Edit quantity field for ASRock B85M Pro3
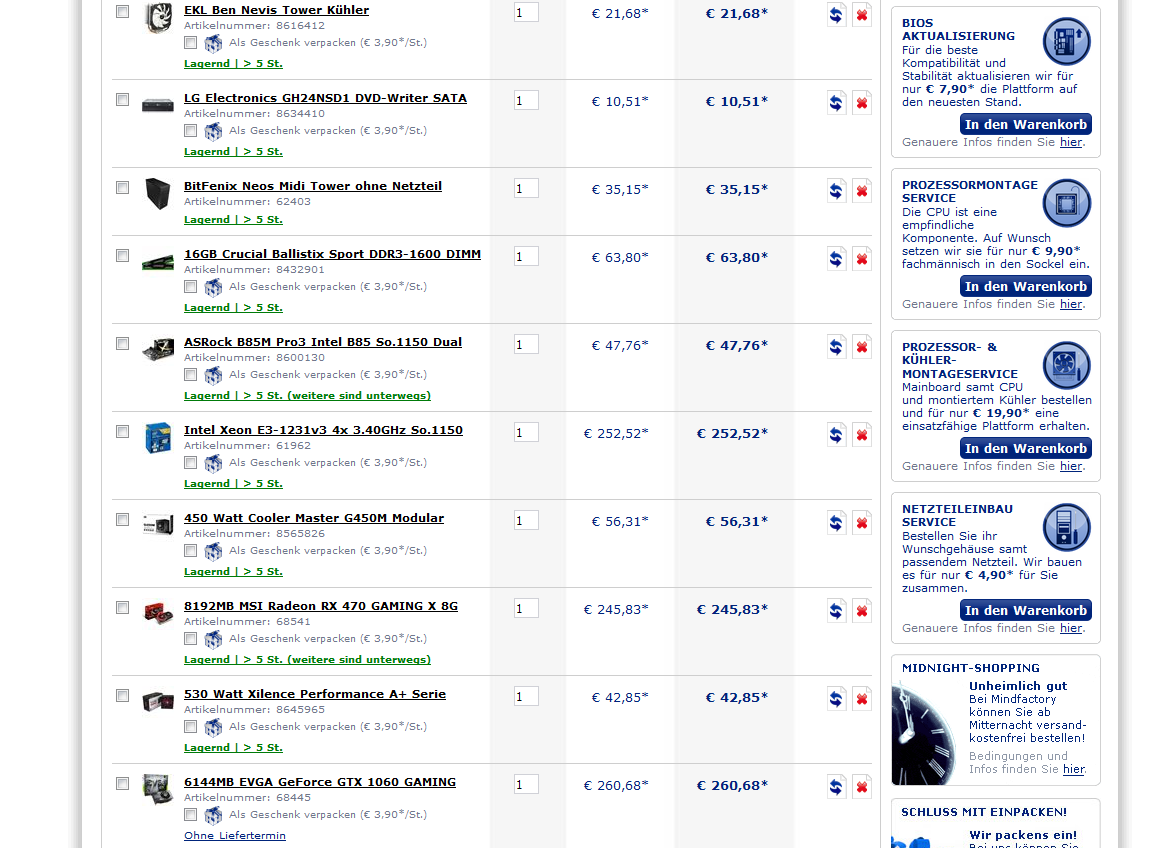1157x848 pixels. [526, 345]
